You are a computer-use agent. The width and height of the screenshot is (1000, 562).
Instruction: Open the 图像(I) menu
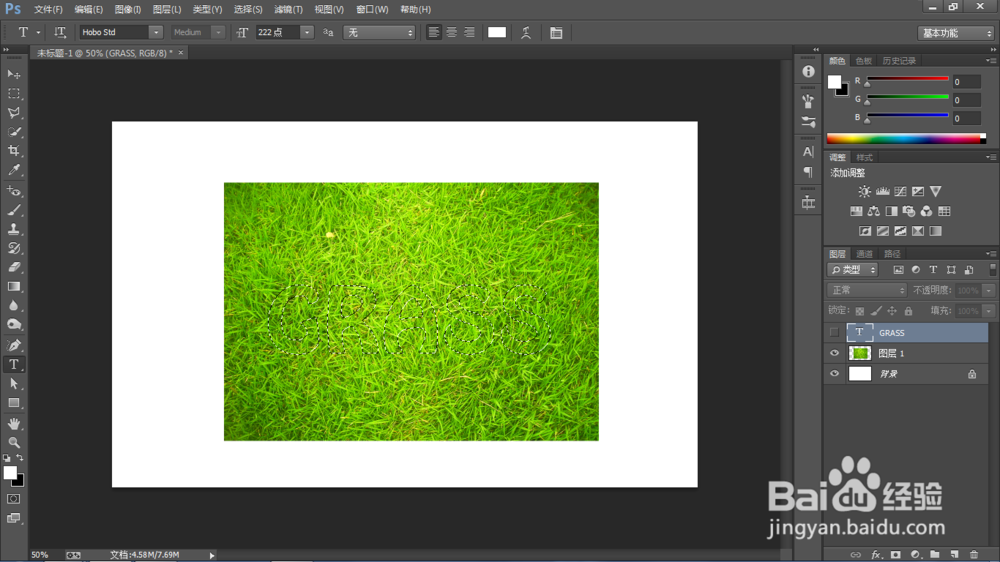(x=128, y=10)
